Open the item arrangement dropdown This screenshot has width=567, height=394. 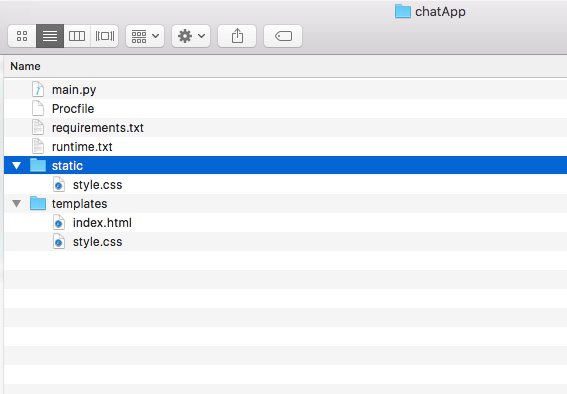point(145,36)
